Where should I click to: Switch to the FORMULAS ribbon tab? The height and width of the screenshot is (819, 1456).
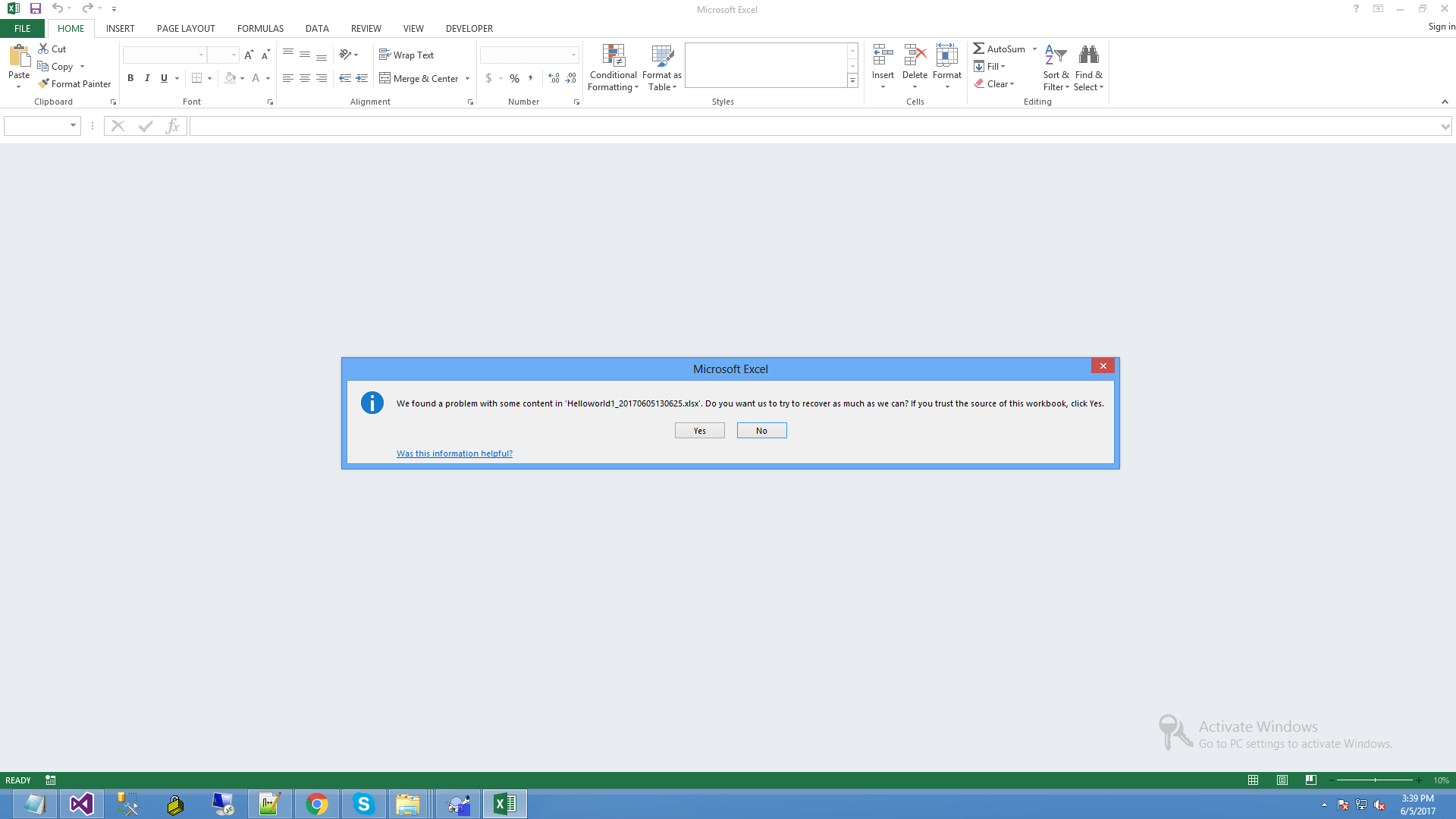260,28
